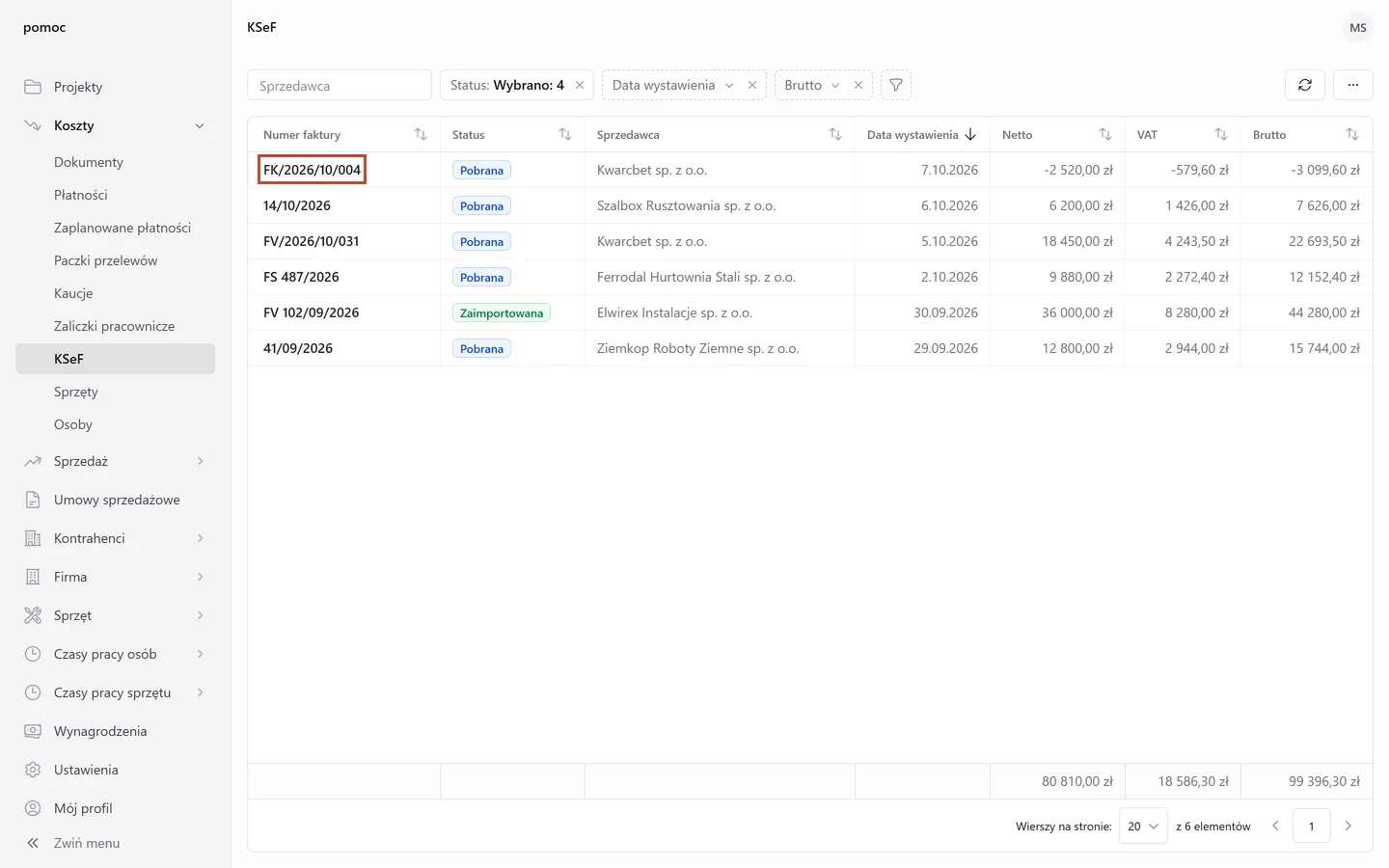Open rows per page dropdown showing 20

[1143, 826]
